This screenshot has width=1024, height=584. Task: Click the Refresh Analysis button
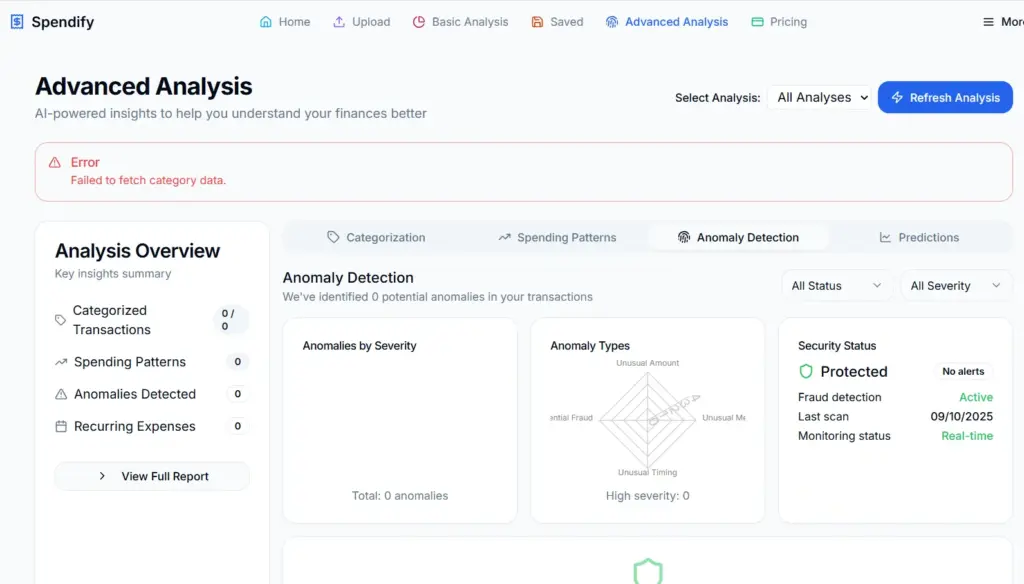point(944,97)
